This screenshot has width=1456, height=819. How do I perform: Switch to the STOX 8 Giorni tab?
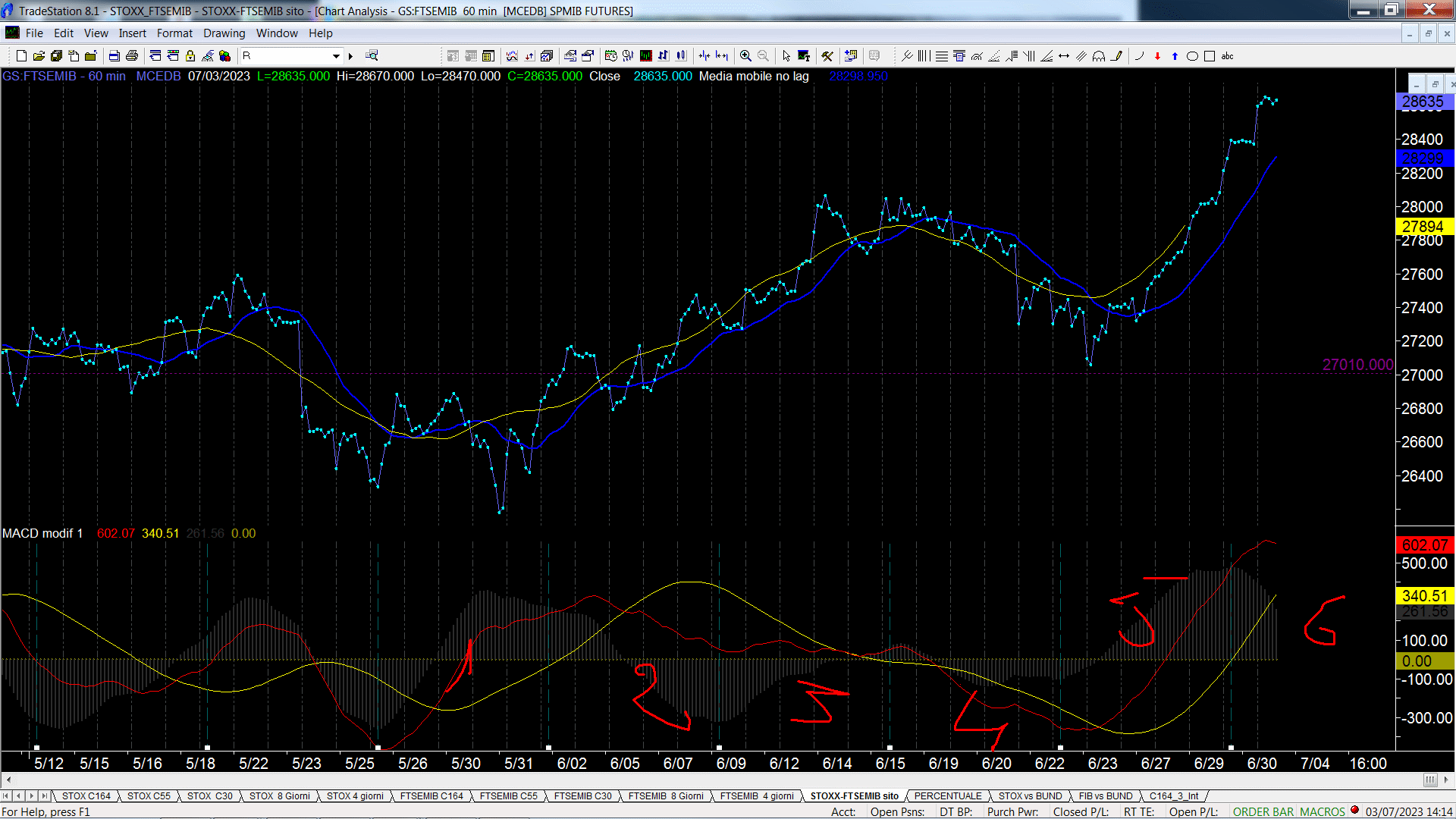pyautogui.click(x=279, y=796)
